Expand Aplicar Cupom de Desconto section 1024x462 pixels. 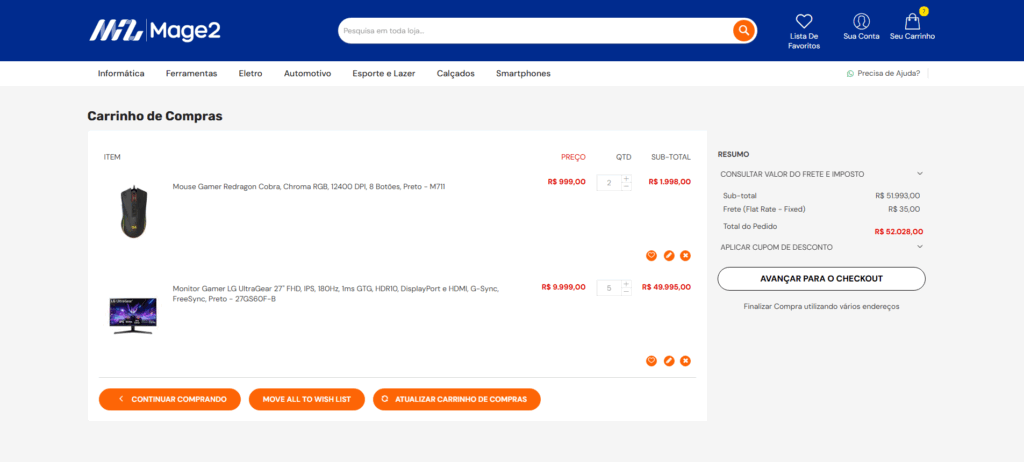tap(820, 247)
